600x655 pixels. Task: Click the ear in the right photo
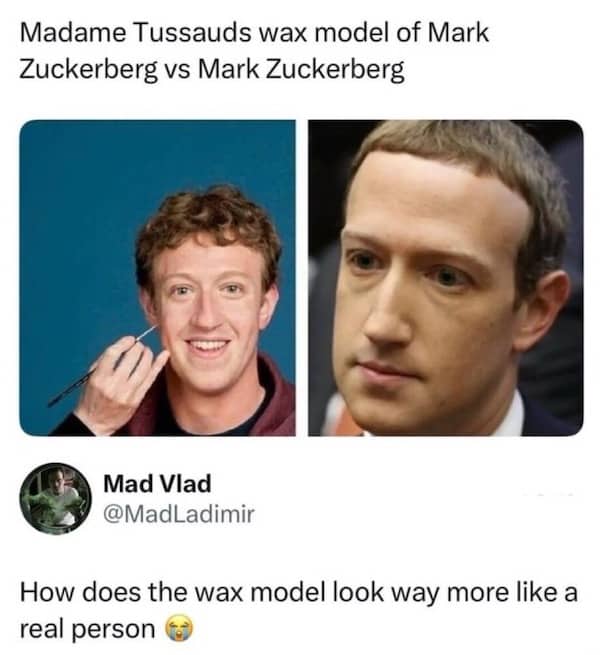pos(542,311)
